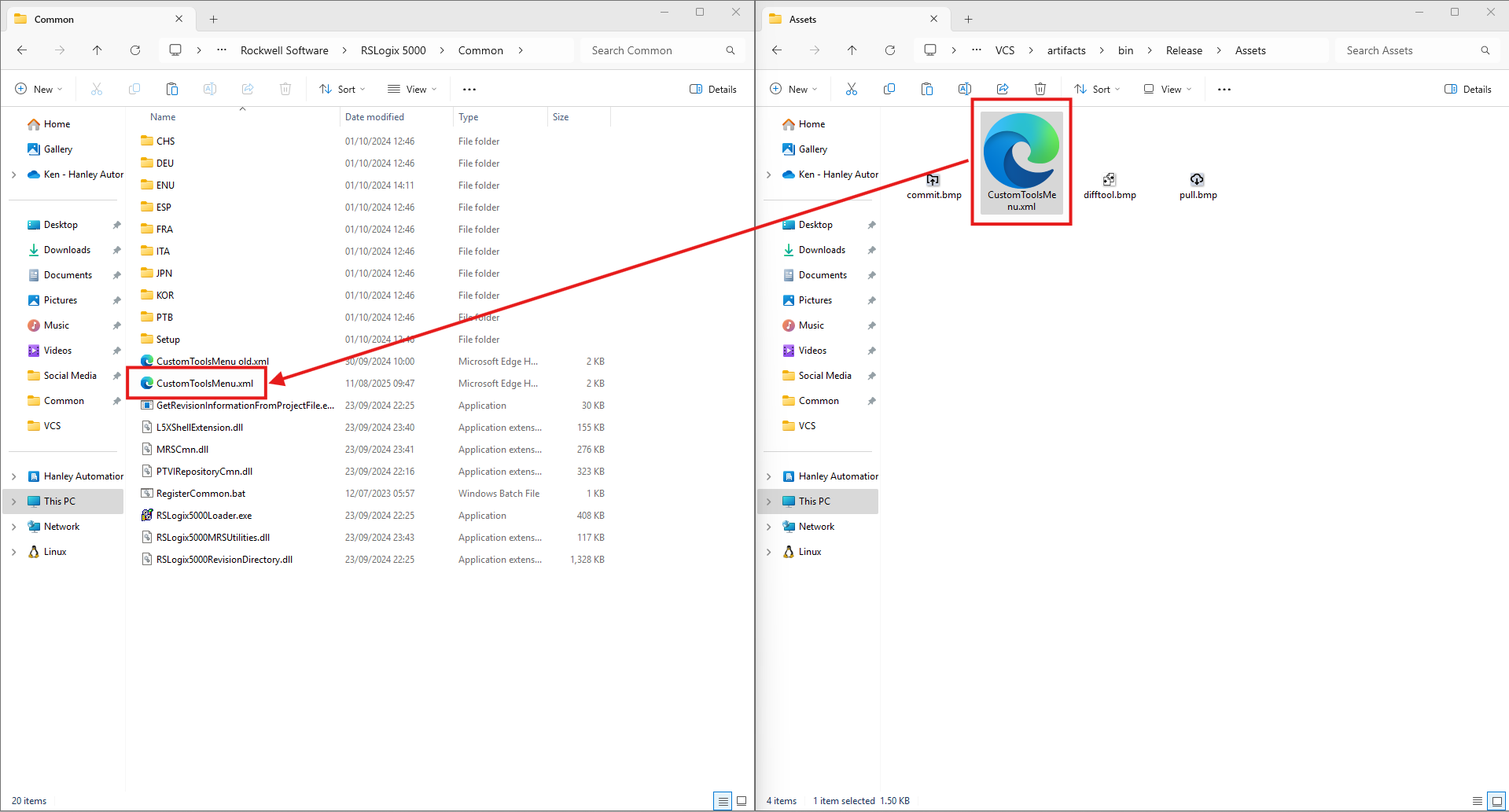Go back in Common window

coord(22,50)
